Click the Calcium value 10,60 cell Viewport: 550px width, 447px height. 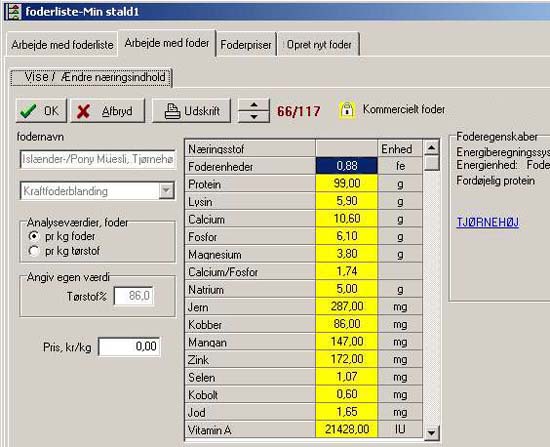pyautogui.click(x=347, y=219)
